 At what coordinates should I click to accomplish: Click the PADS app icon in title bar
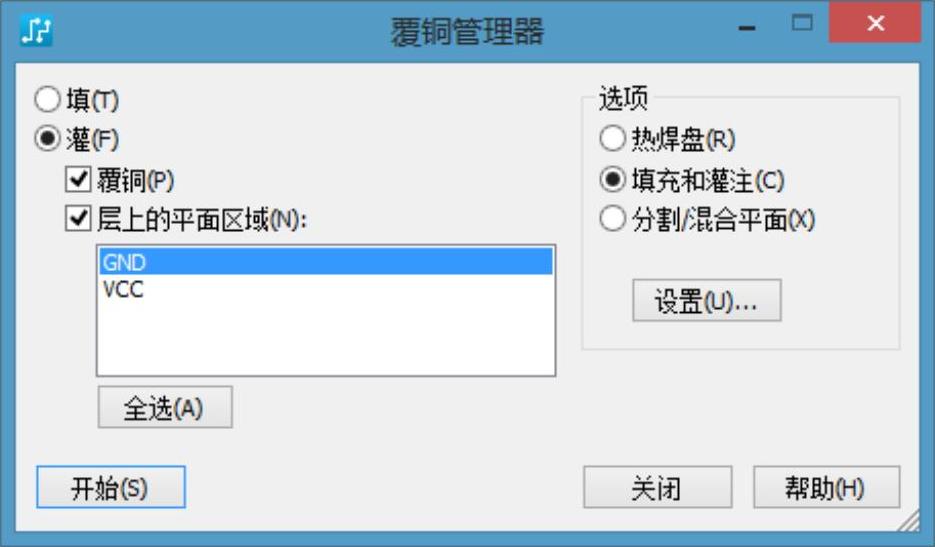[x=36, y=30]
